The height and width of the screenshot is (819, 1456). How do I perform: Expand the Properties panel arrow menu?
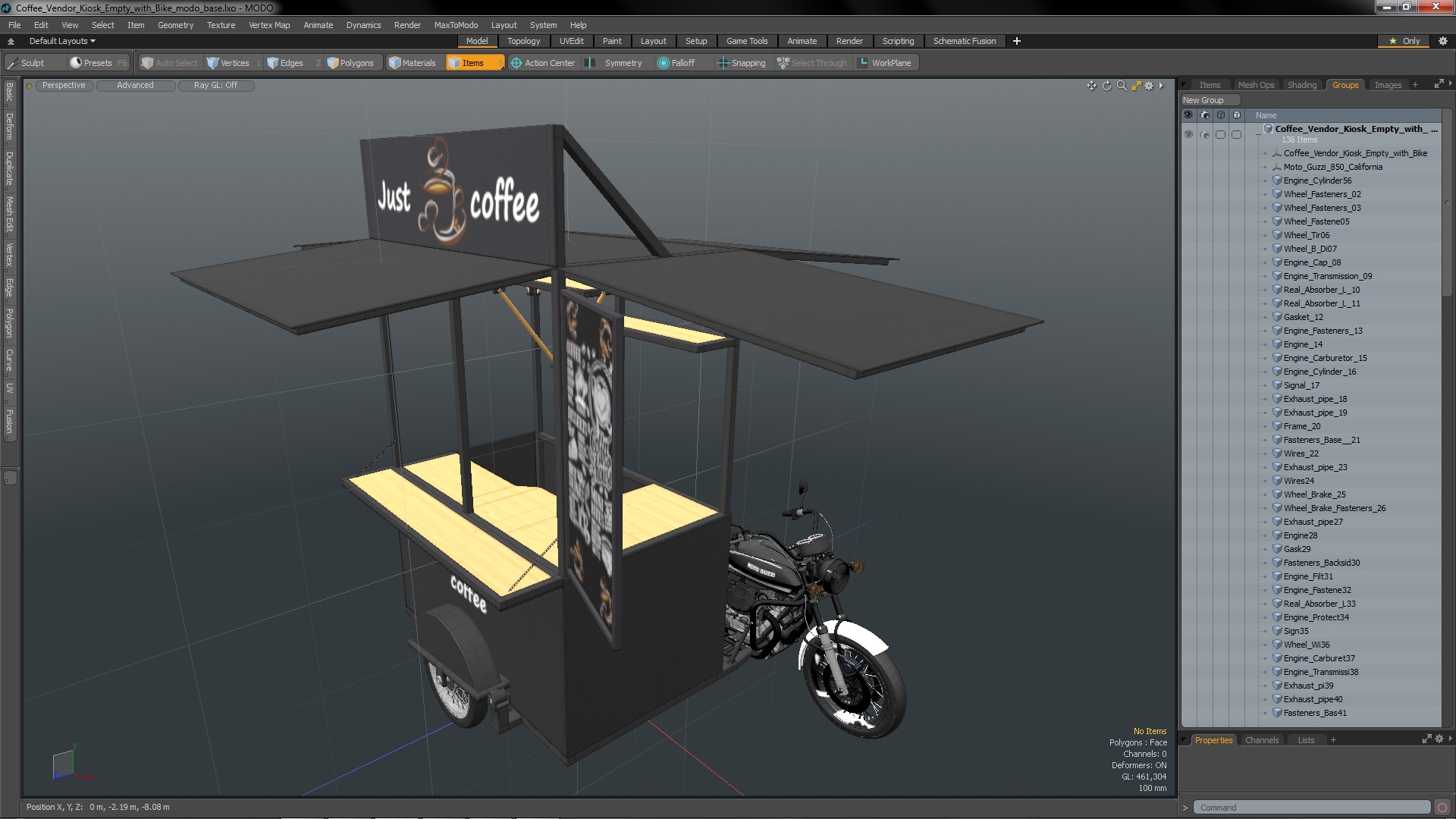[1450, 739]
